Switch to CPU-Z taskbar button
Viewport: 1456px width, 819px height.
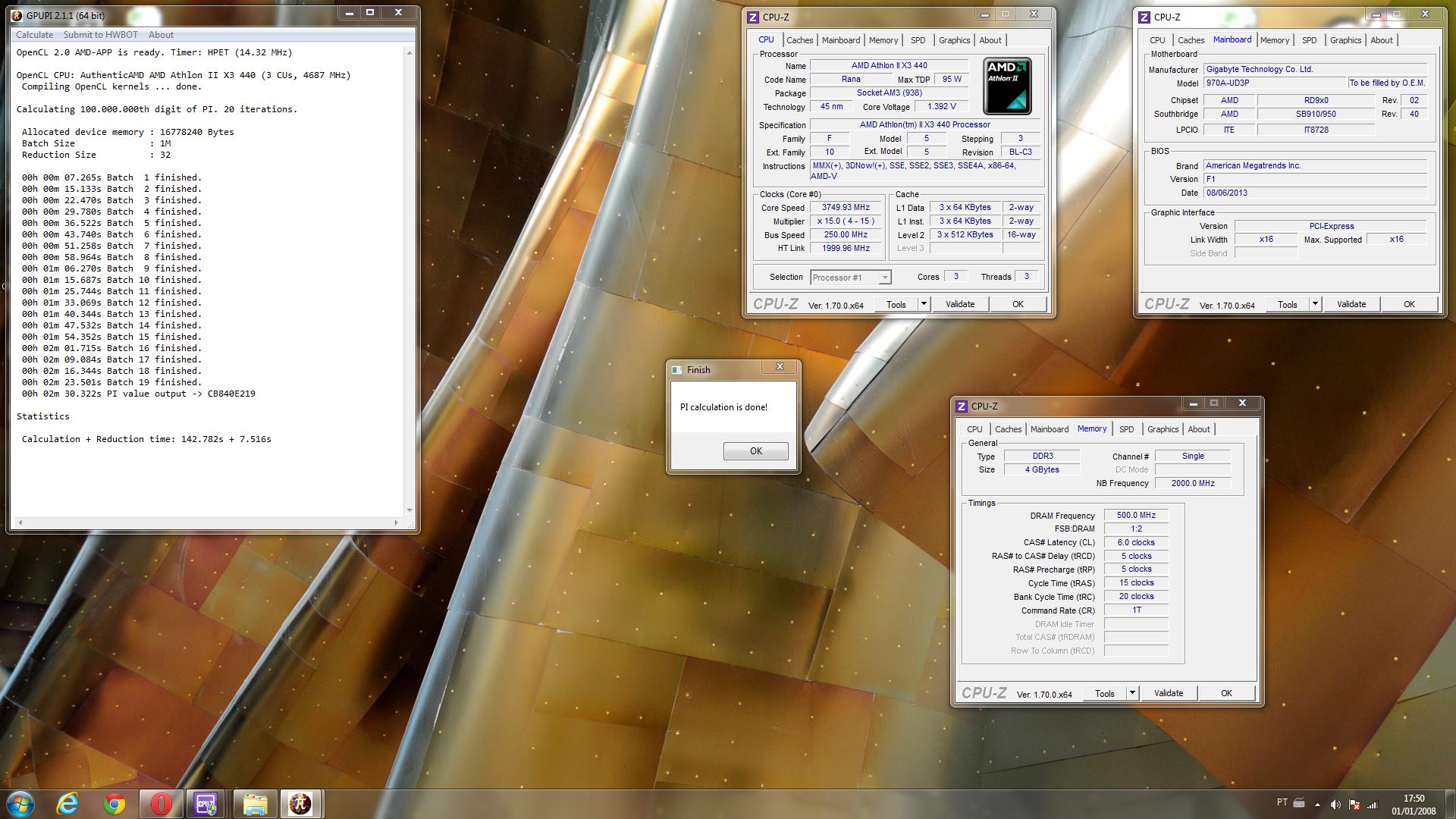[x=206, y=804]
